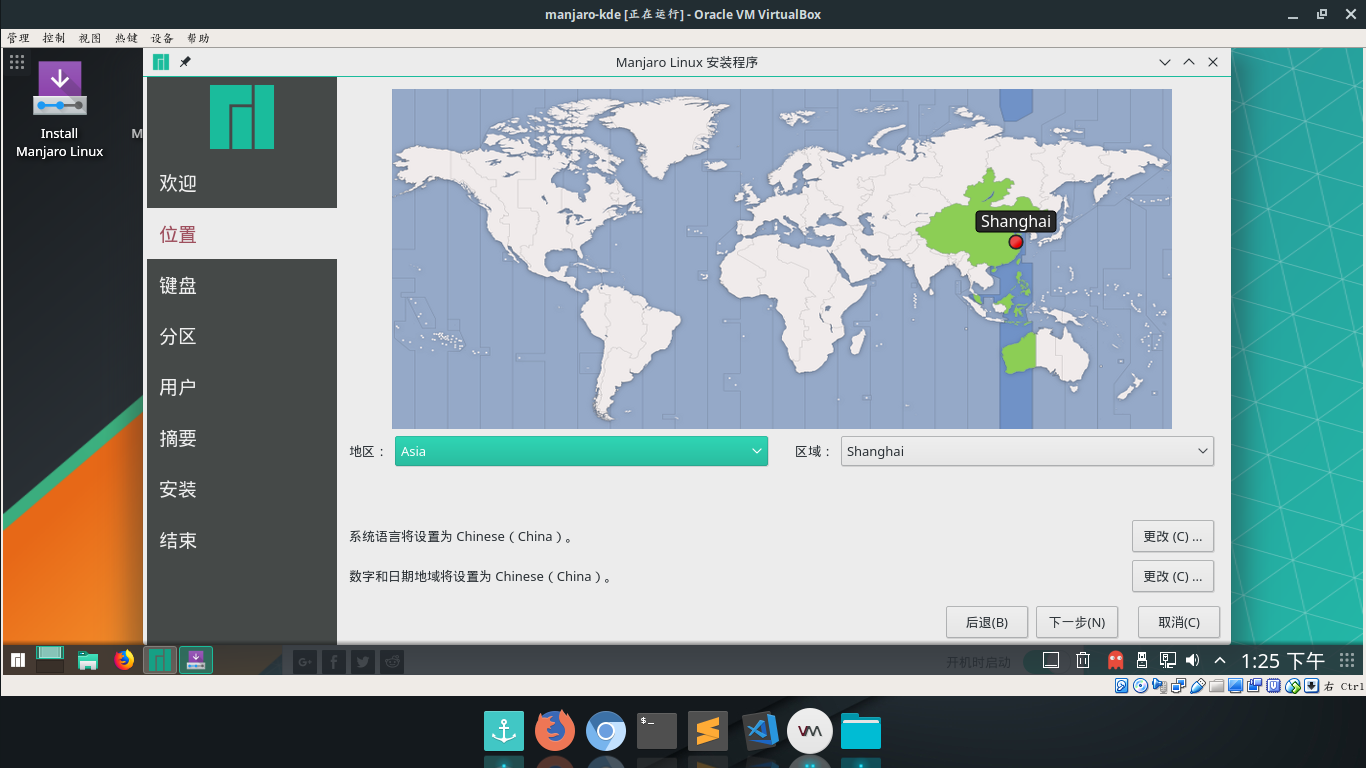
Task: Click the 1:25 clock in the panel
Action: click(x=1283, y=660)
